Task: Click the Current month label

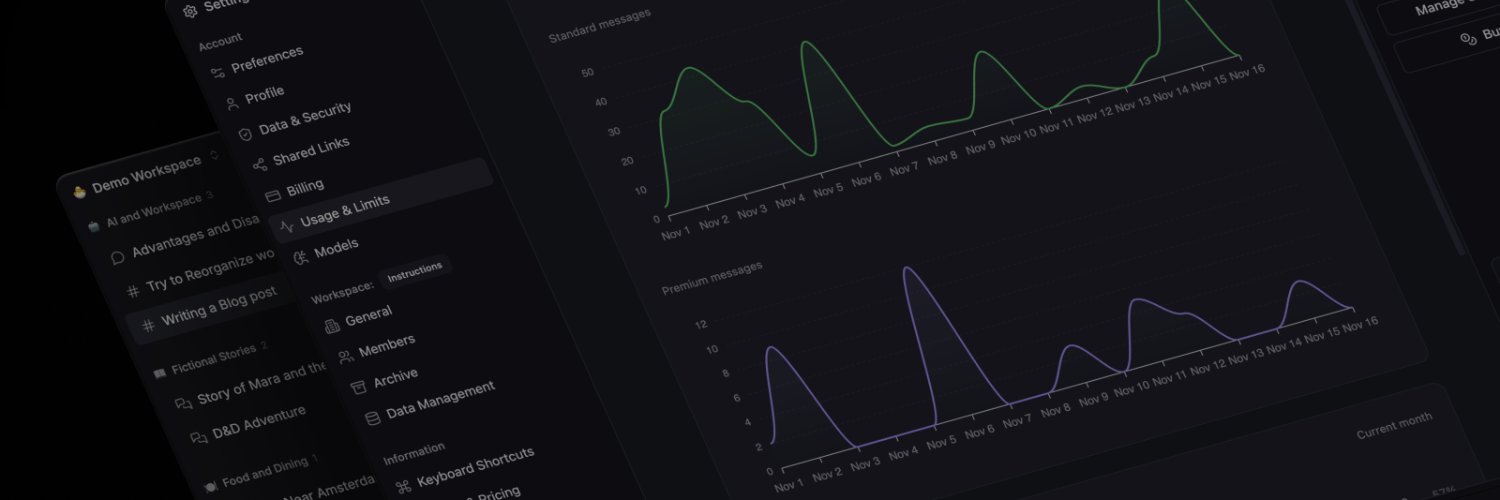Action: (1394, 426)
